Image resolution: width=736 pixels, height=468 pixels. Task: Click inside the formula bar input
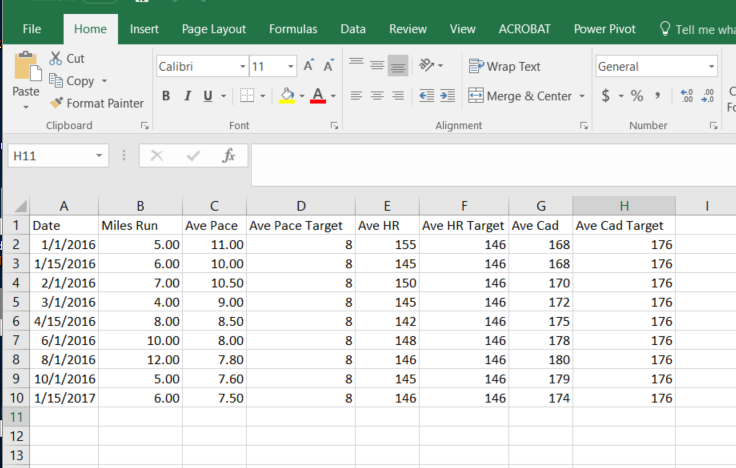click(x=493, y=165)
